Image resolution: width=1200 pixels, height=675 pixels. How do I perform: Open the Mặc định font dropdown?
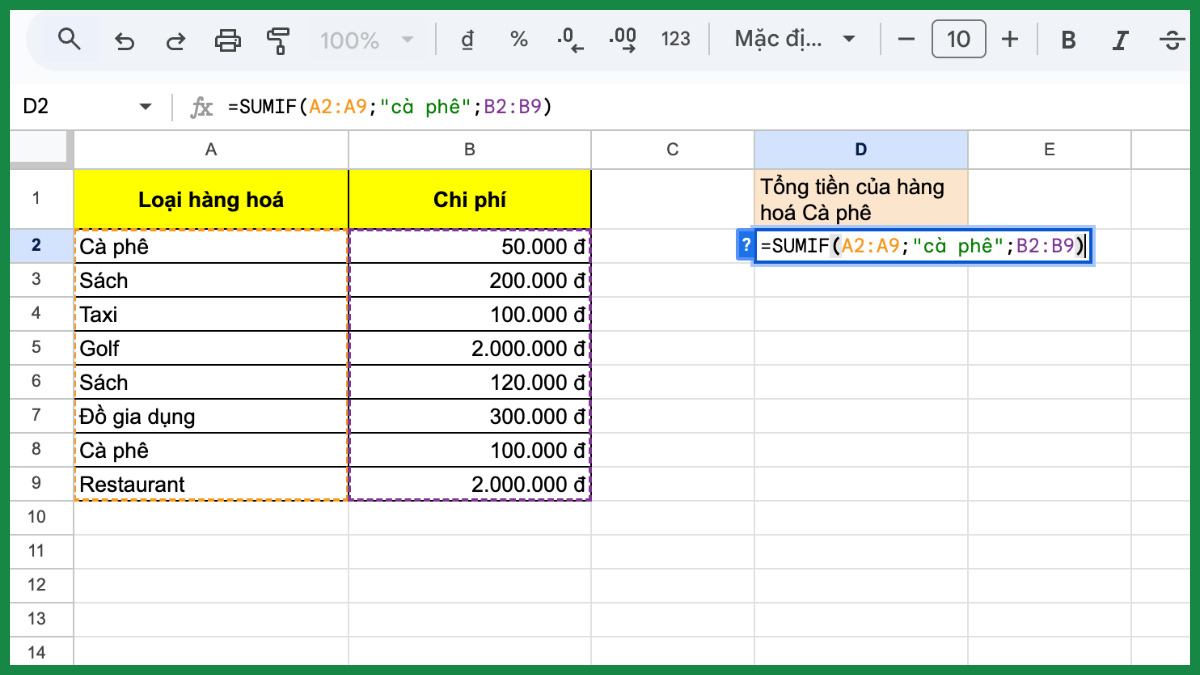click(795, 40)
